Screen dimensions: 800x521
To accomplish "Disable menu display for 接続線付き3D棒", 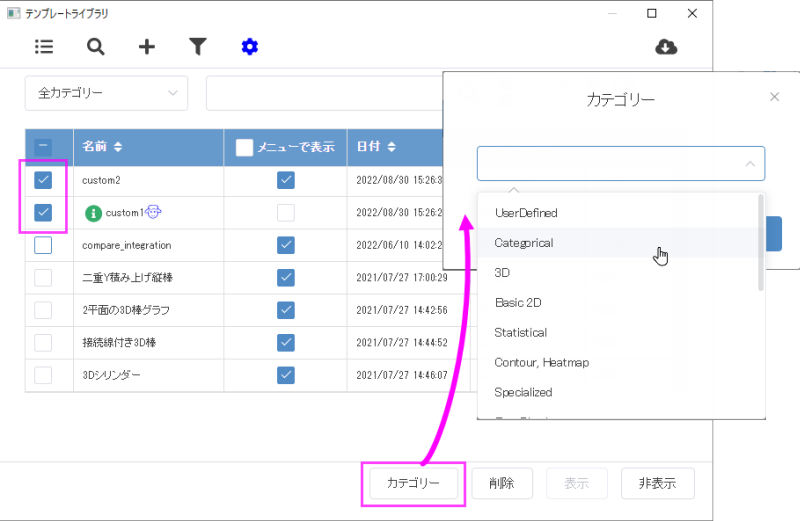I will (x=286, y=342).
